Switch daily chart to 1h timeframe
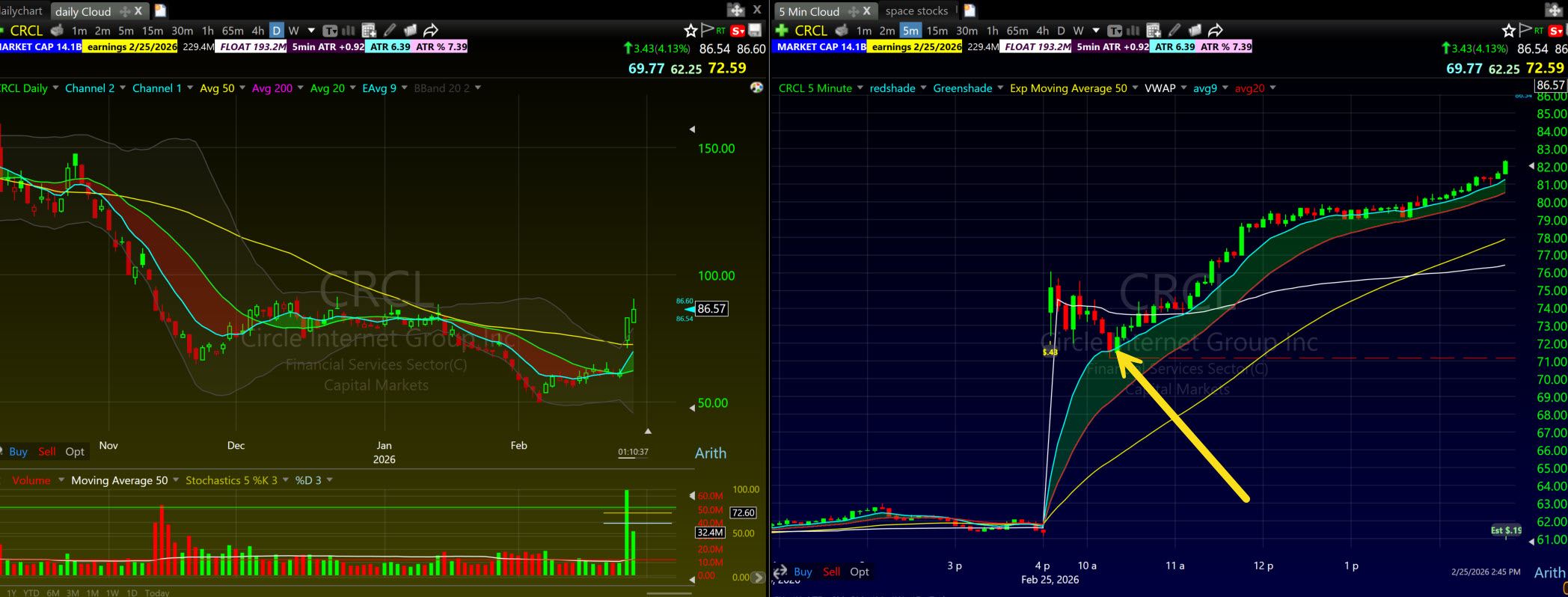Screen dimensions: 1568x597 click(207, 31)
